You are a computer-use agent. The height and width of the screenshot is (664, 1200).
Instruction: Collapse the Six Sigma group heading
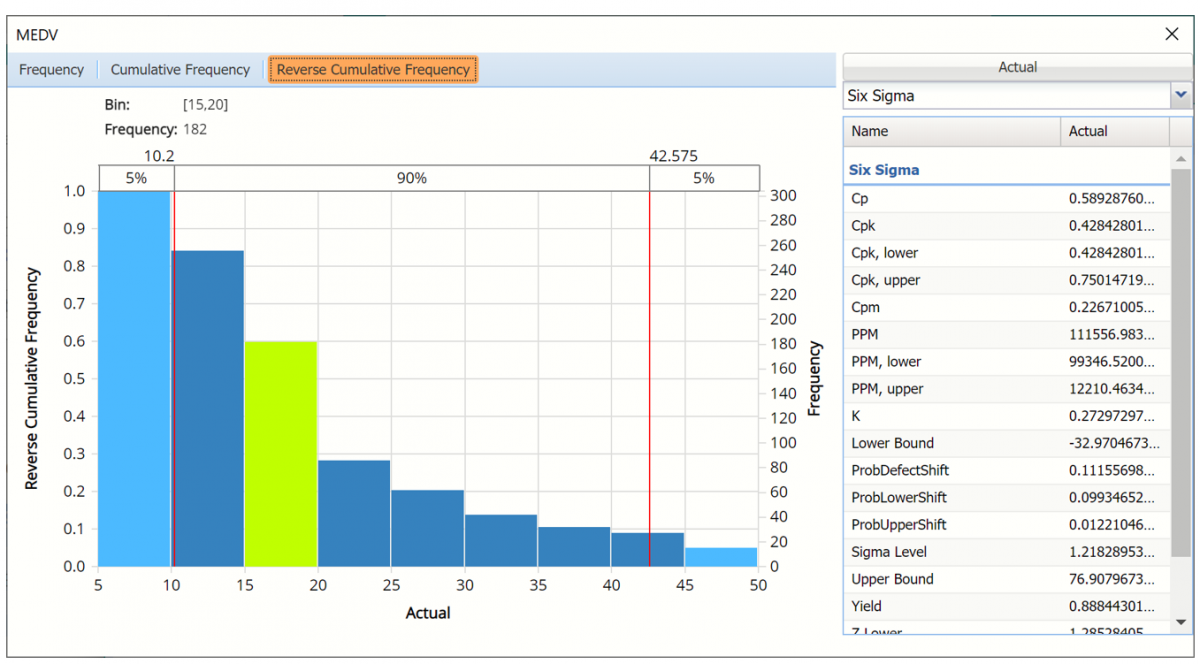pos(884,170)
